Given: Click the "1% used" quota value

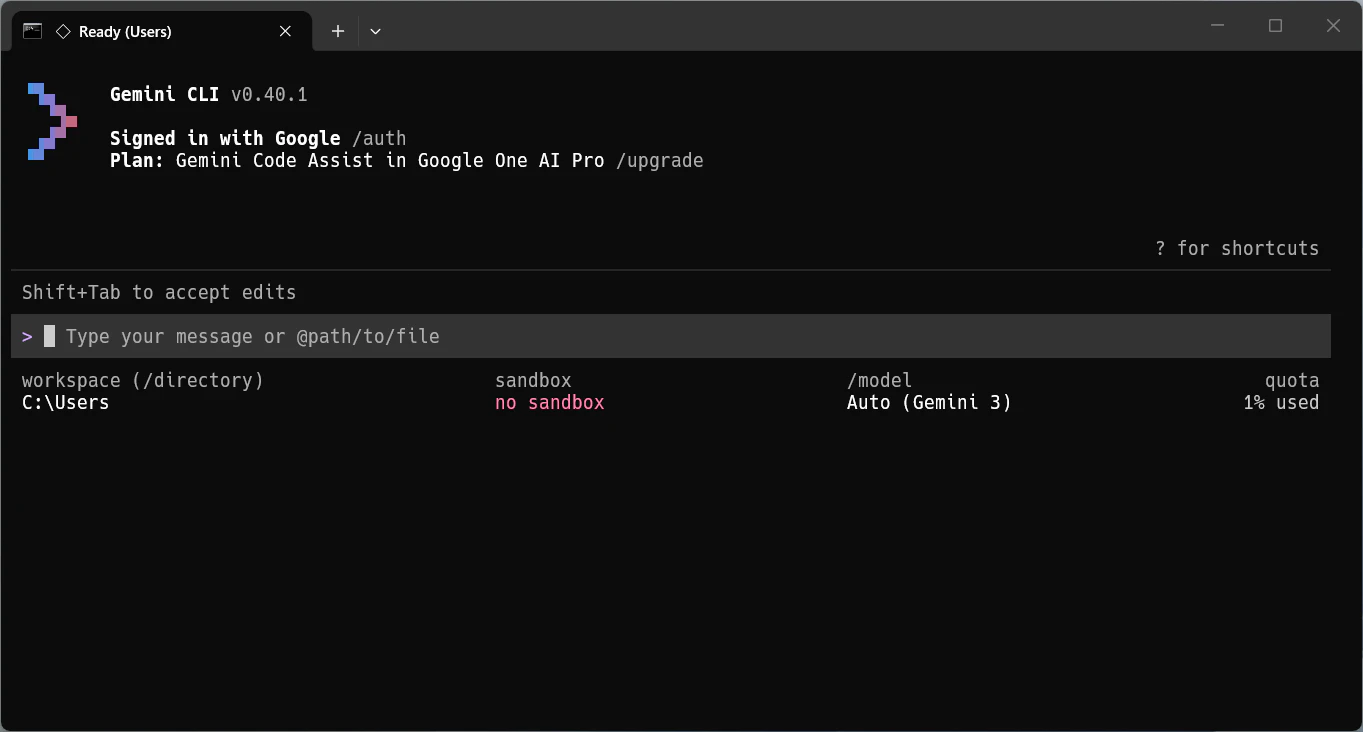Looking at the screenshot, I should point(1281,403).
